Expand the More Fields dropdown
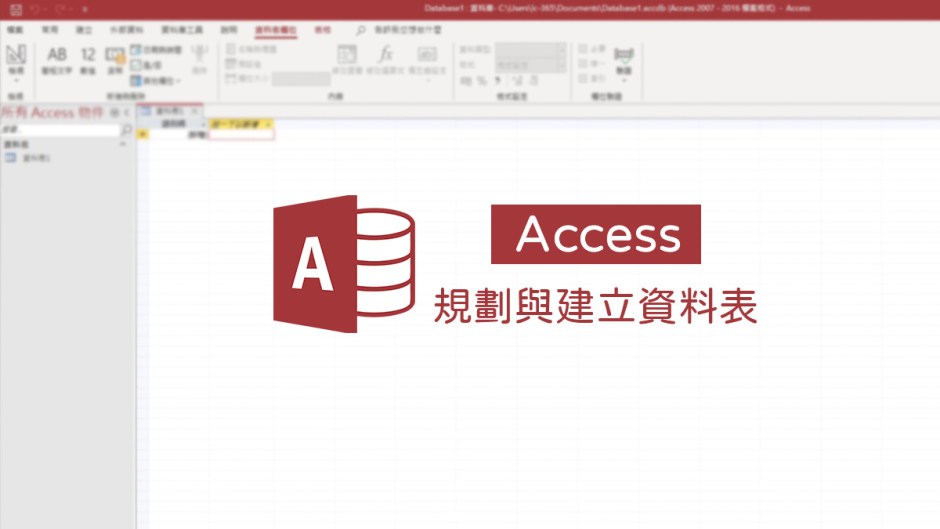940x529 pixels. pos(155,79)
